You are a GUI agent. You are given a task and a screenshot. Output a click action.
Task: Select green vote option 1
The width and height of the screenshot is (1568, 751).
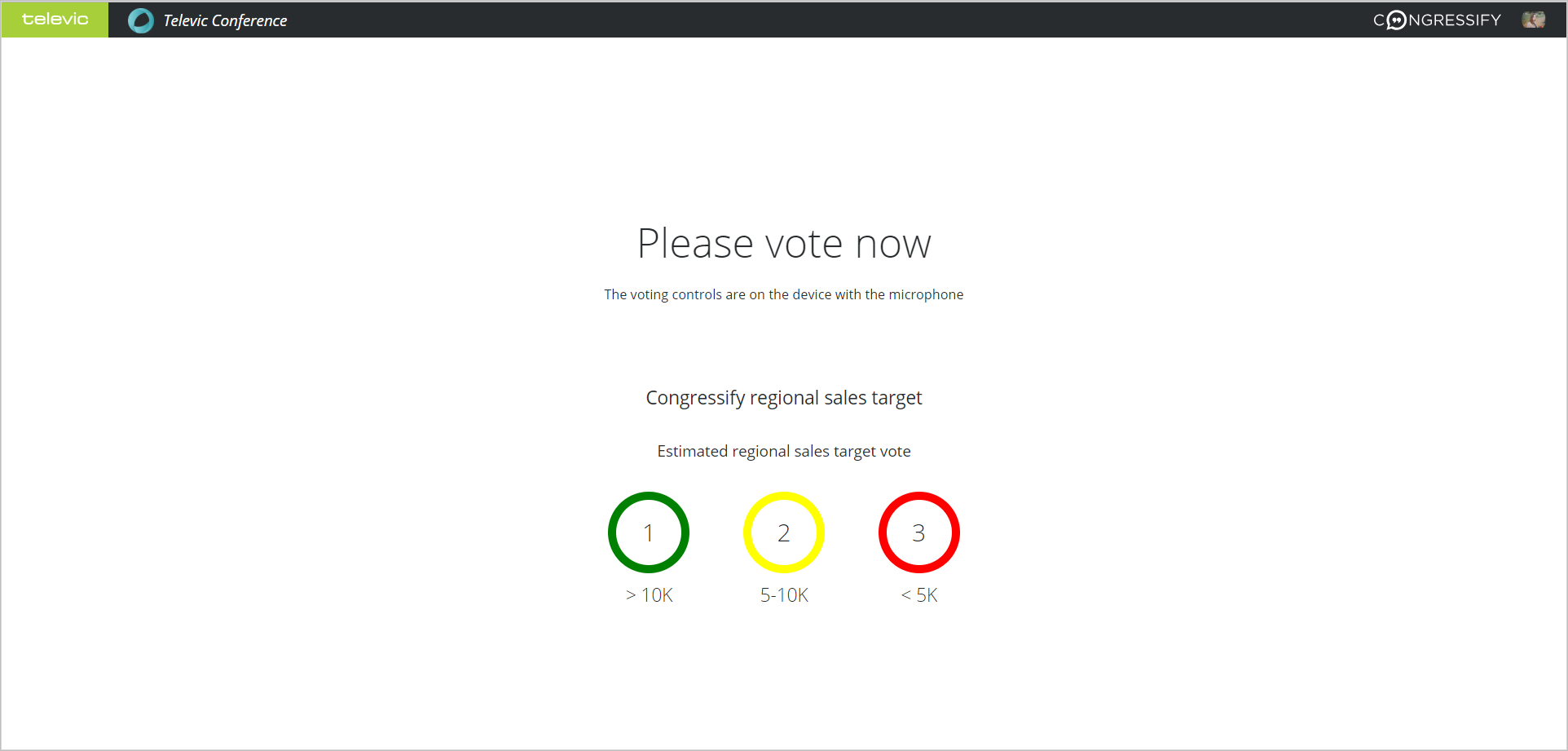(649, 532)
